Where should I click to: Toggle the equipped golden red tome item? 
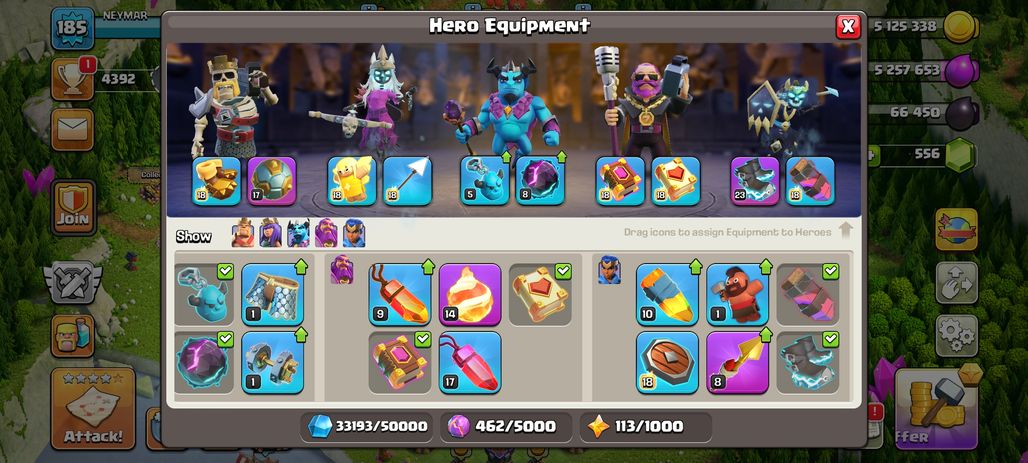(540, 294)
